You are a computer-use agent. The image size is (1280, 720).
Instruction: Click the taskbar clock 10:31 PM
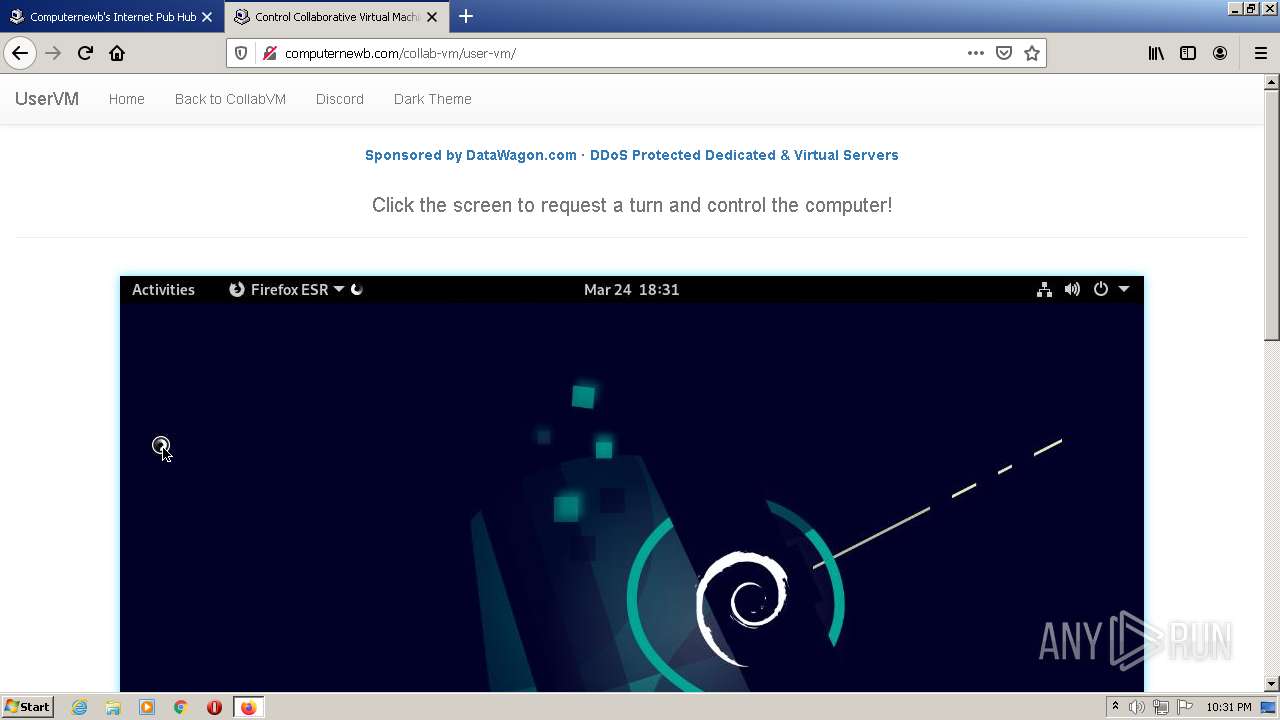click(1229, 707)
